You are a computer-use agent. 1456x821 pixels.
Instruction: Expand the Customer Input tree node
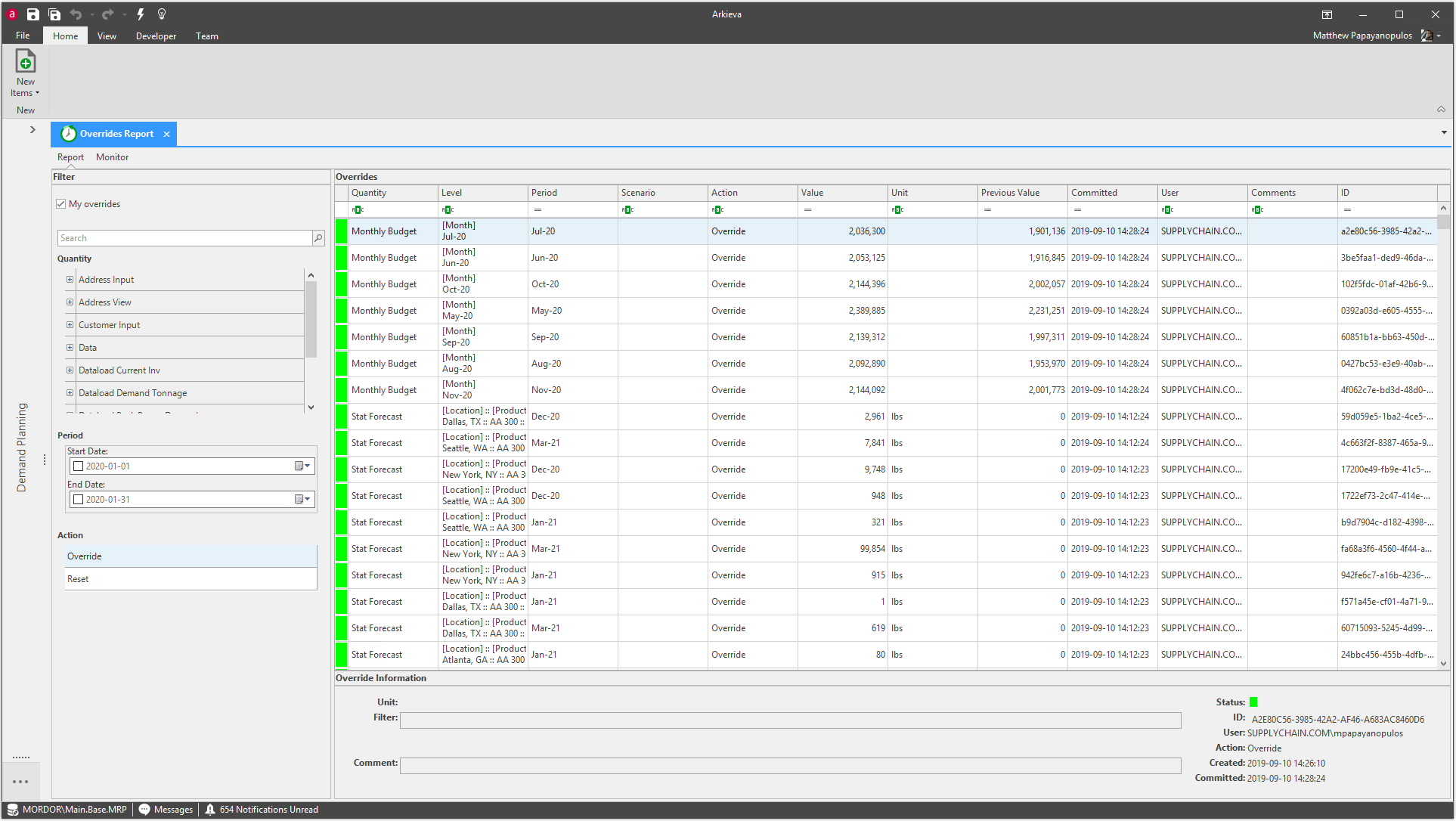[70, 325]
